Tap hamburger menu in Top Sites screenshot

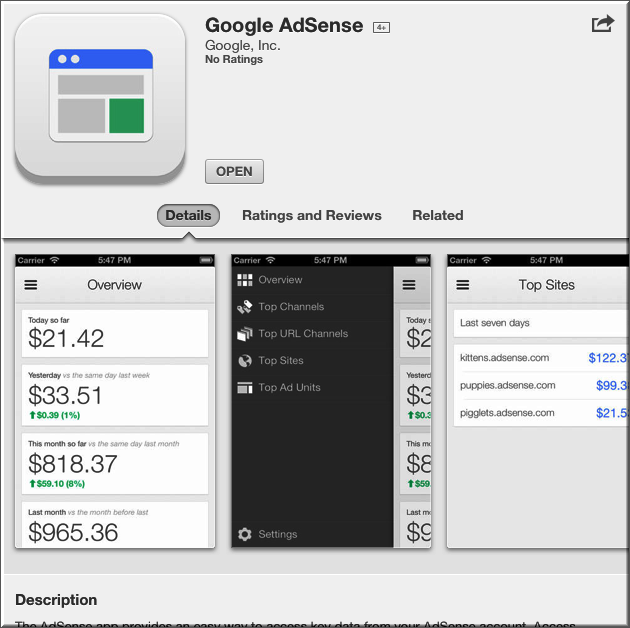coord(462,285)
